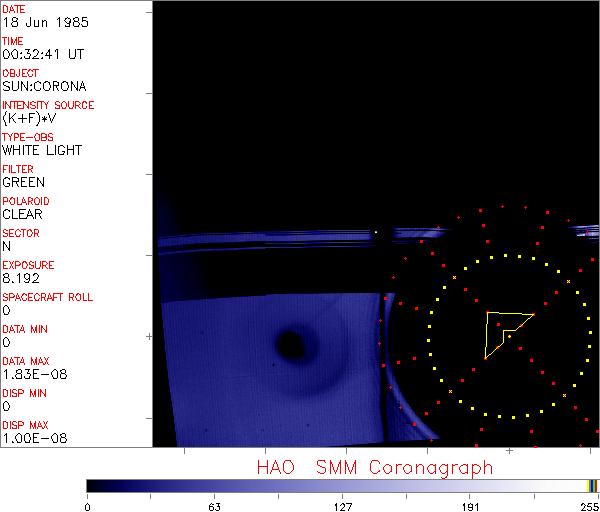Select the DATA MAX value 1.83E-08
This screenshot has width=600, height=512.
[30, 374]
